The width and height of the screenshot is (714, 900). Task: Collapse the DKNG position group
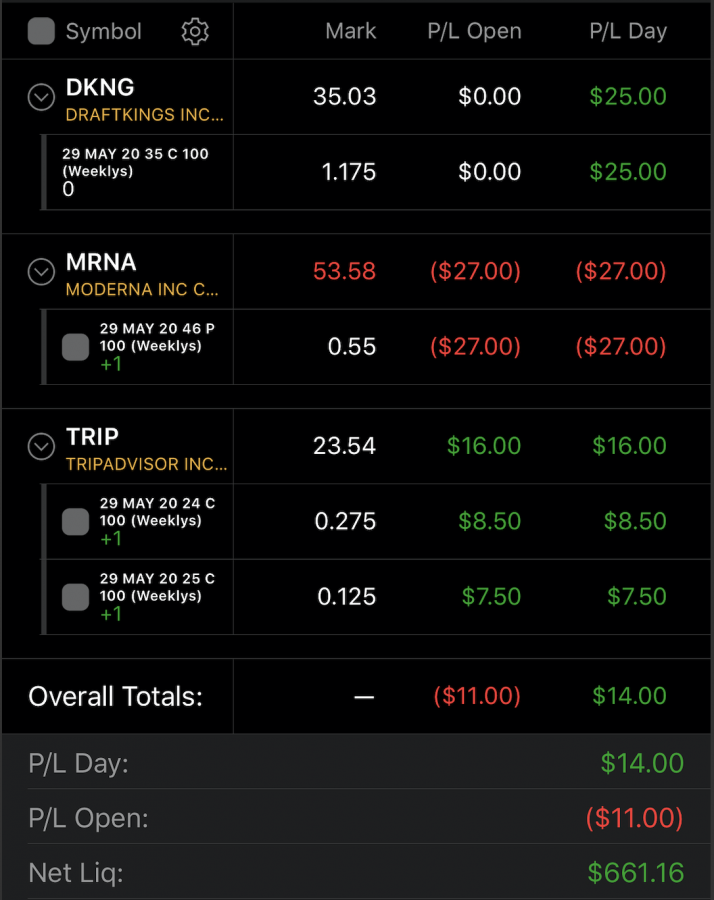pos(41,97)
